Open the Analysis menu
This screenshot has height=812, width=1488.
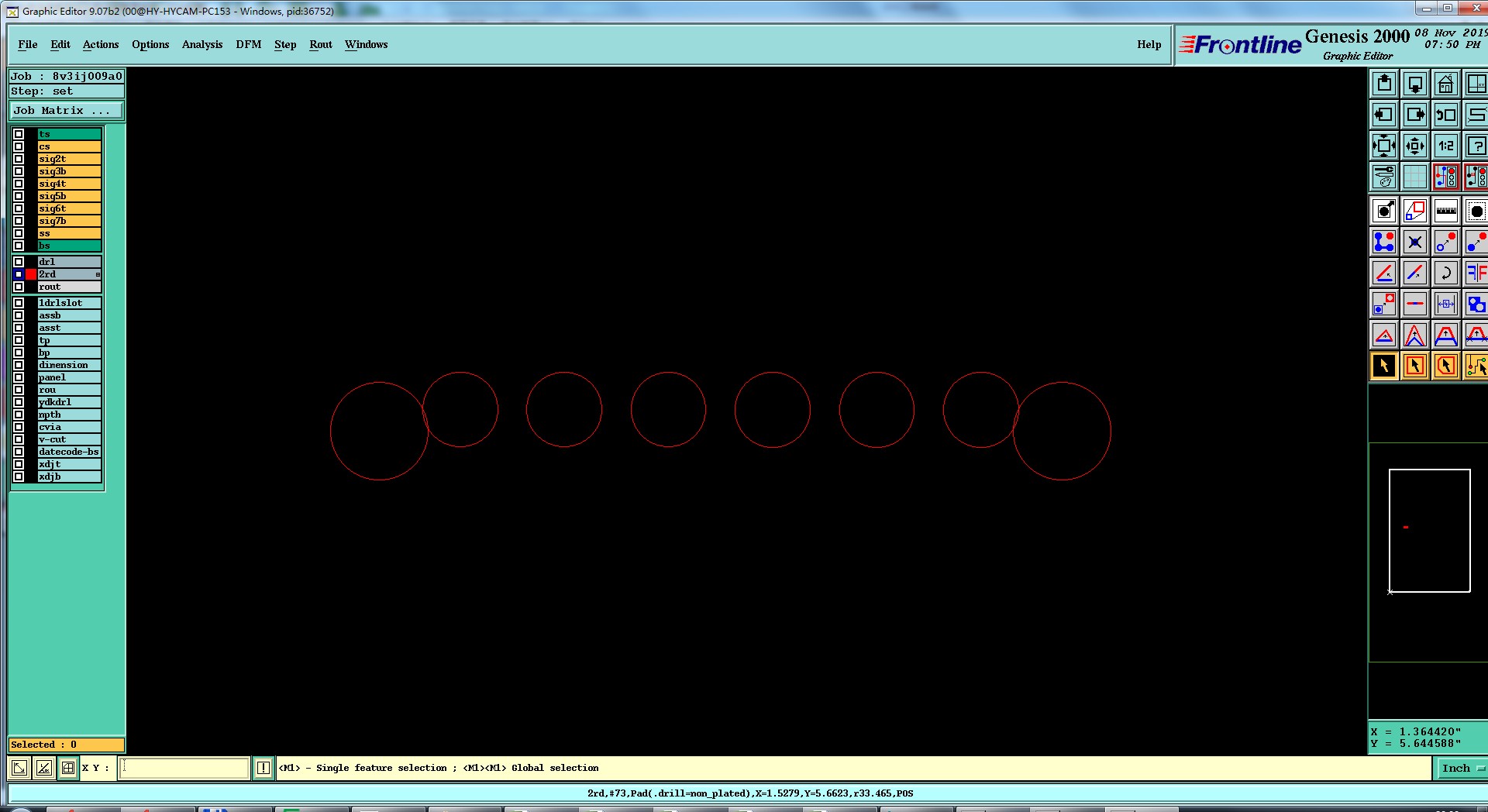point(202,45)
